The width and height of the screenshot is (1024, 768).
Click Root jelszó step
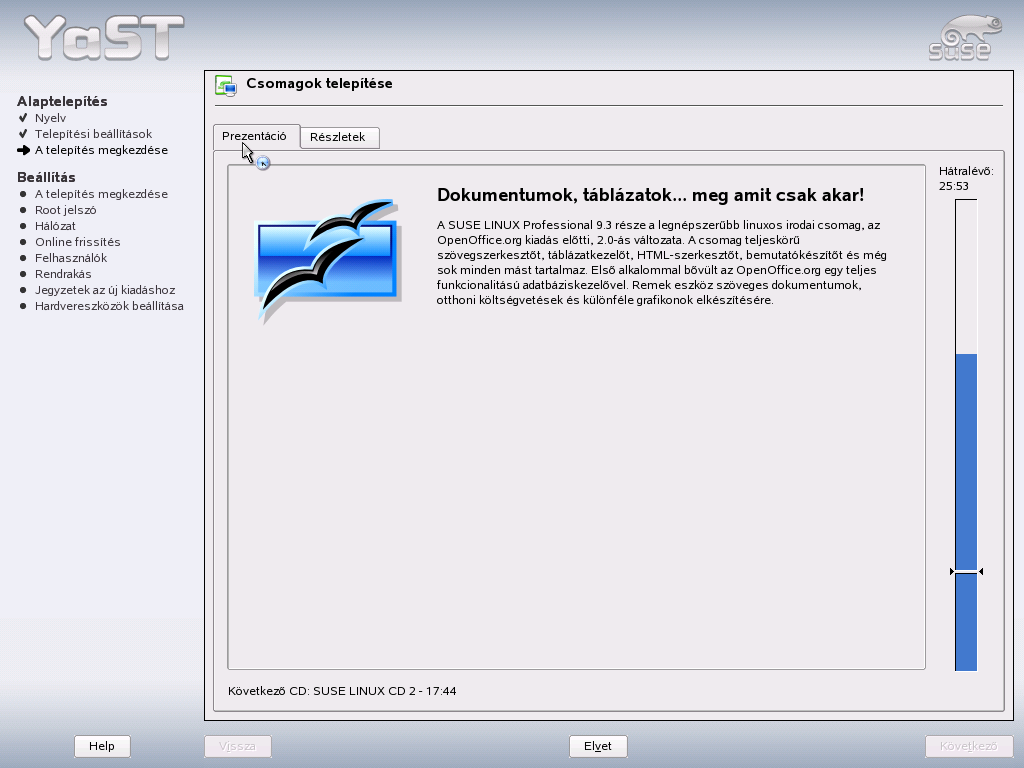[65, 210]
